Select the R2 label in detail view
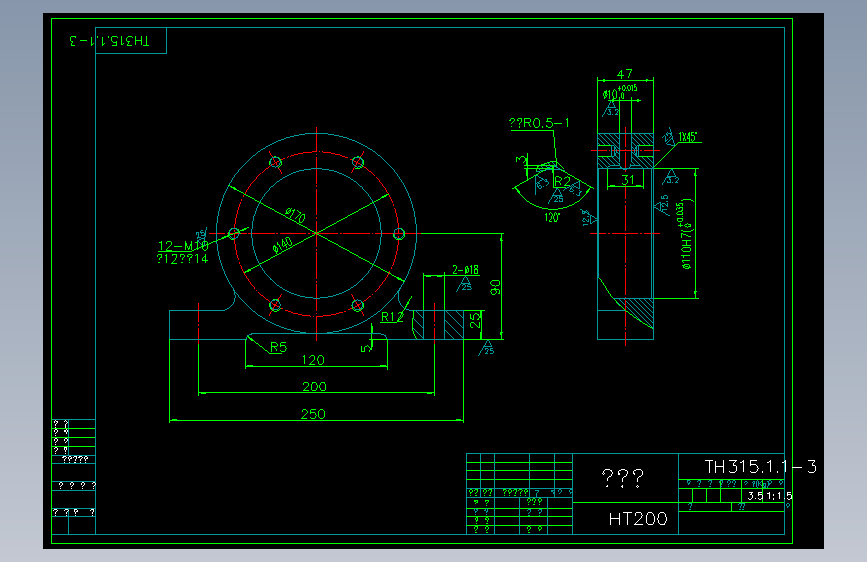867x562 pixels. 562,181
